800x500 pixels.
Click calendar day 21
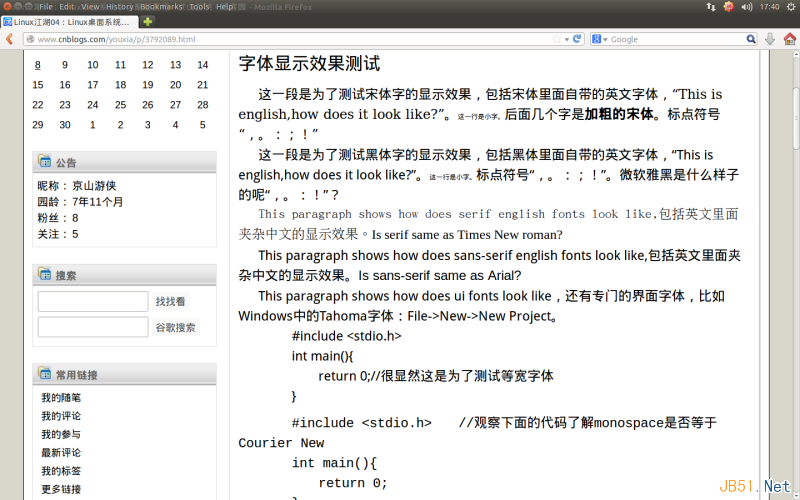pos(203,85)
